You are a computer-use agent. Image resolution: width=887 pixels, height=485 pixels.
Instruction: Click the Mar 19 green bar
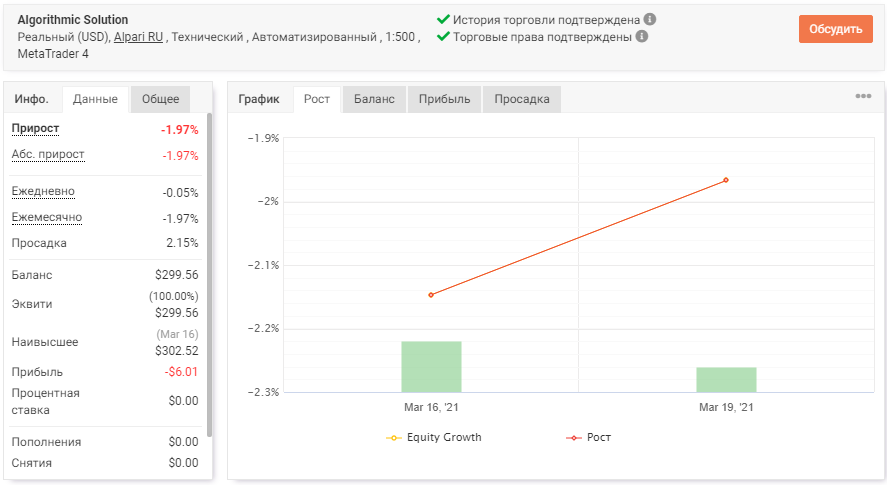pyautogui.click(x=726, y=380)
